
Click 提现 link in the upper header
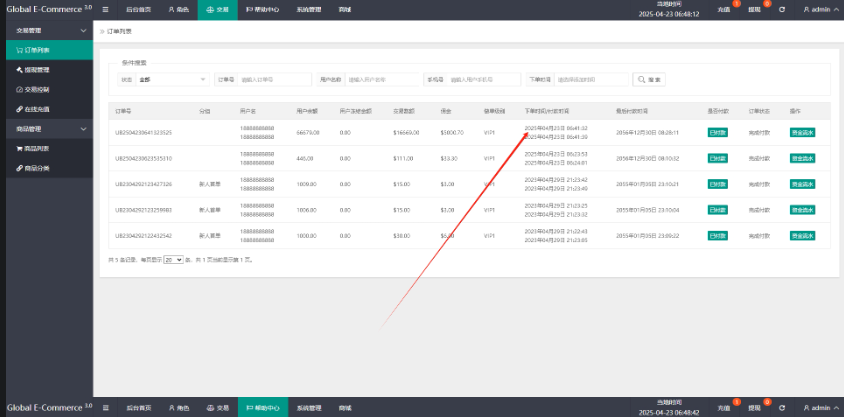754,10
